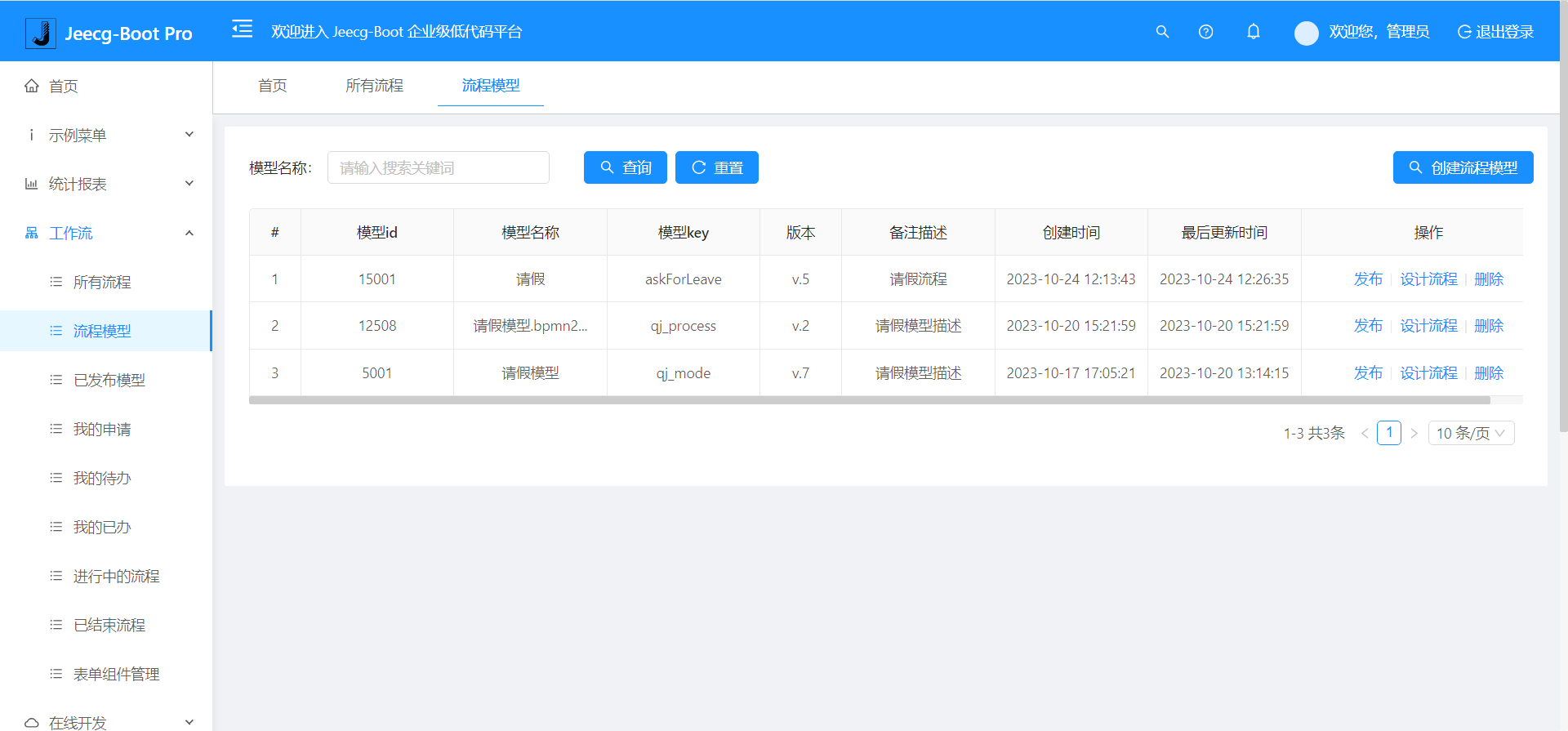The image size is (1568, 731).
Task: Switch to the 首页 tab
Action: pos(273,86)
